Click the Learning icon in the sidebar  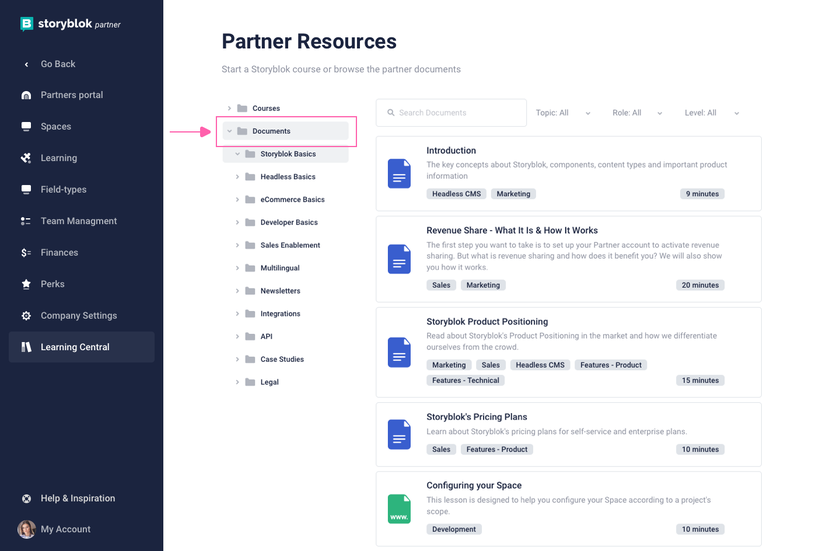[x=26, y=158]
